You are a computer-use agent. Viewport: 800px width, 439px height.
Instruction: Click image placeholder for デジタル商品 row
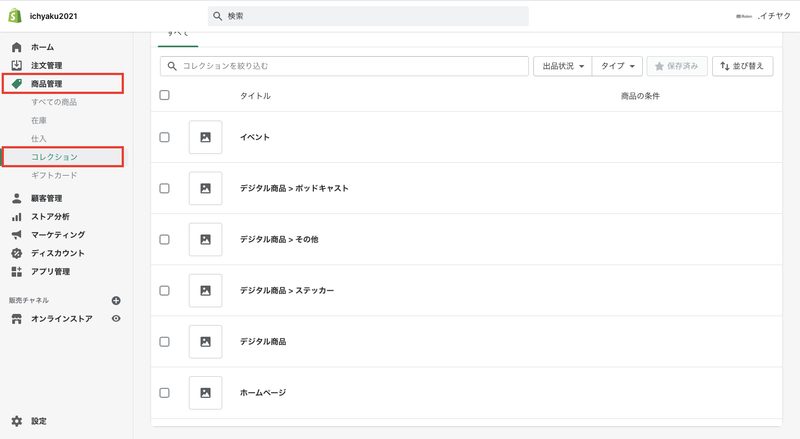coord(206,341)
